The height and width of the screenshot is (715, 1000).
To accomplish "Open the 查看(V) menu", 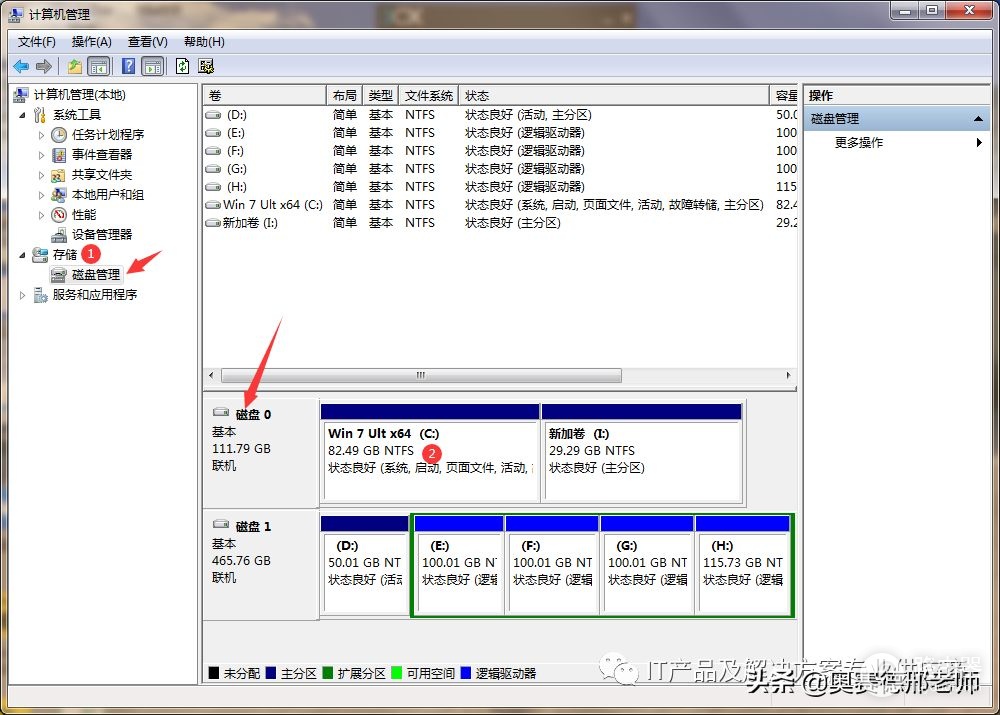I will 147,42.
